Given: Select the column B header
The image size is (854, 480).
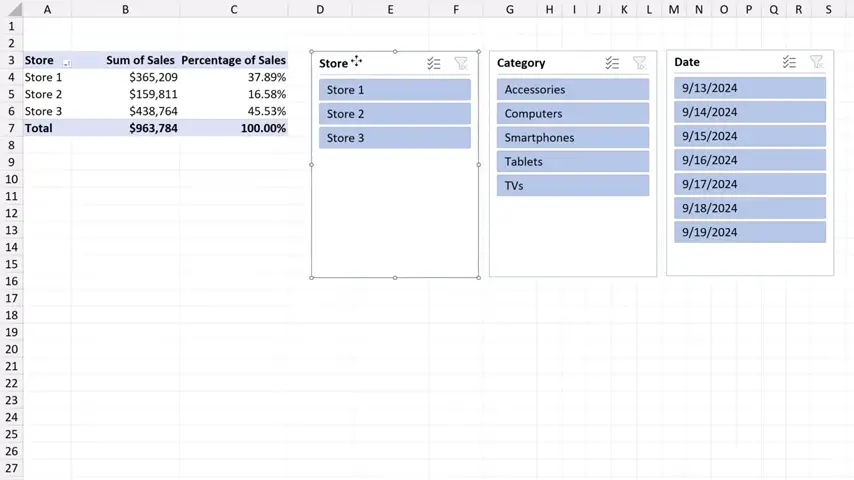Looking at the screenshot, I should (x=125, y=9).
